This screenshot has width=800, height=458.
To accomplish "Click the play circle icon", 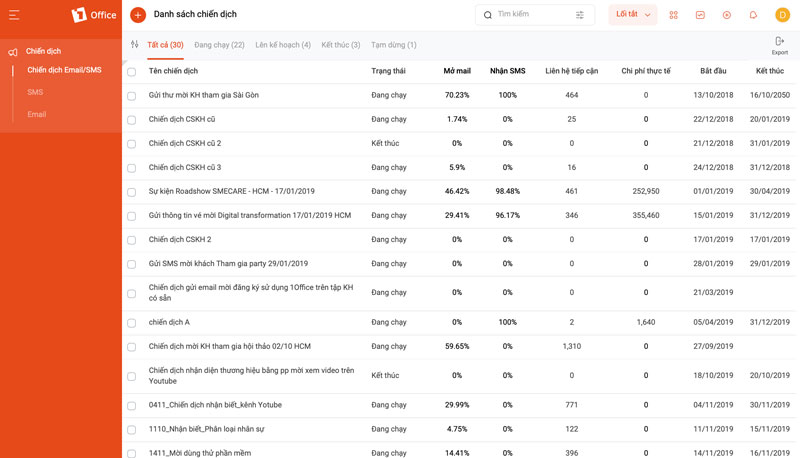I will pos(727,15).
